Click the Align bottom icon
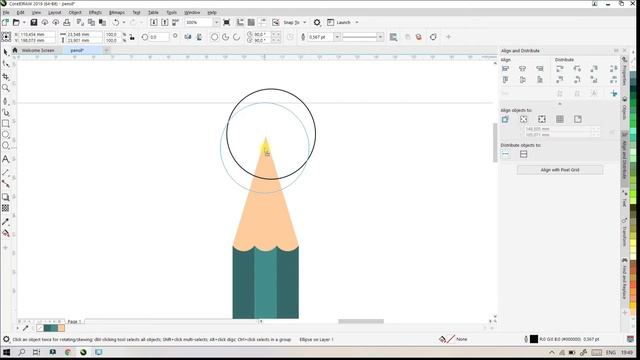This screenshot has width=640, height=360. coord(540,80)
